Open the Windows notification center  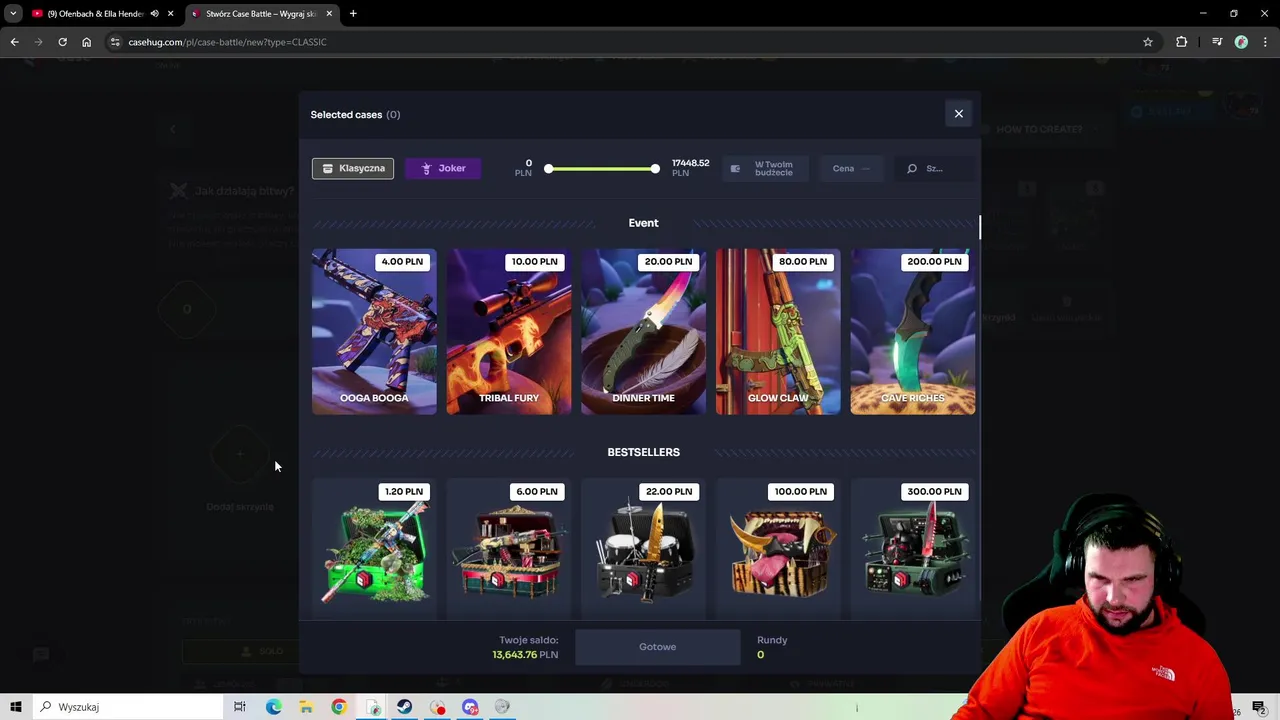(x=1259, y=707)
